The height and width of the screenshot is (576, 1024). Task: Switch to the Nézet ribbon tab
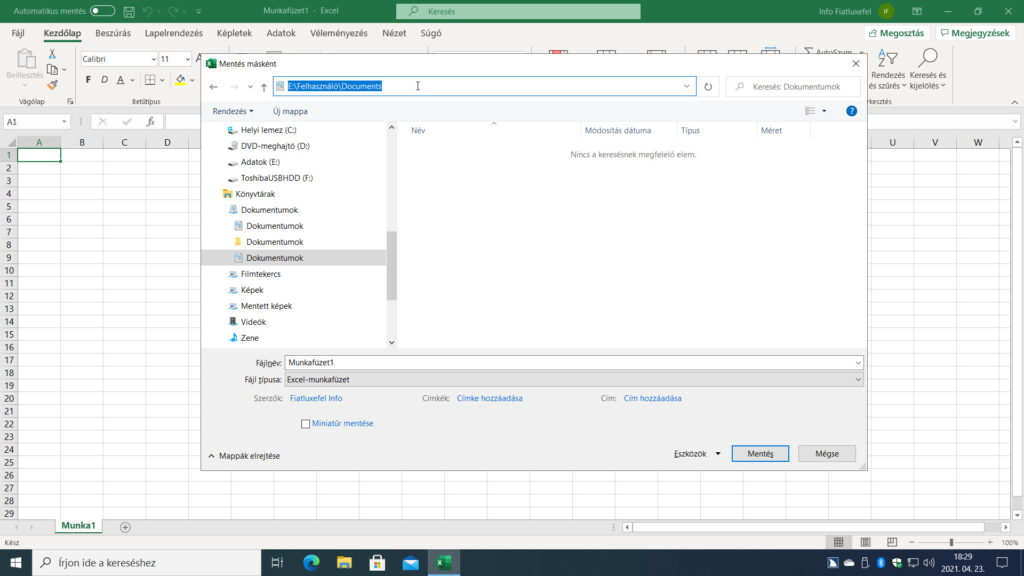394,33
